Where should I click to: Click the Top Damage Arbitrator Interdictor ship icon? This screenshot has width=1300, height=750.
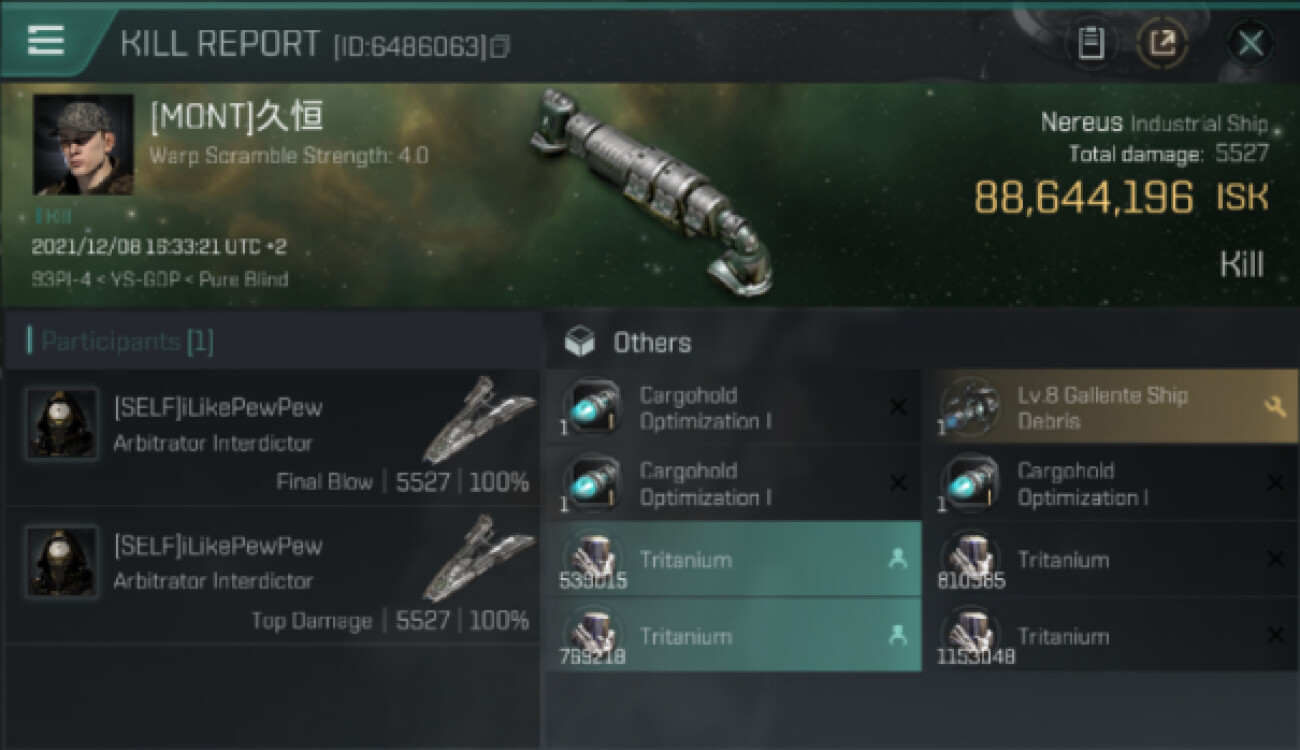(477, 558)
